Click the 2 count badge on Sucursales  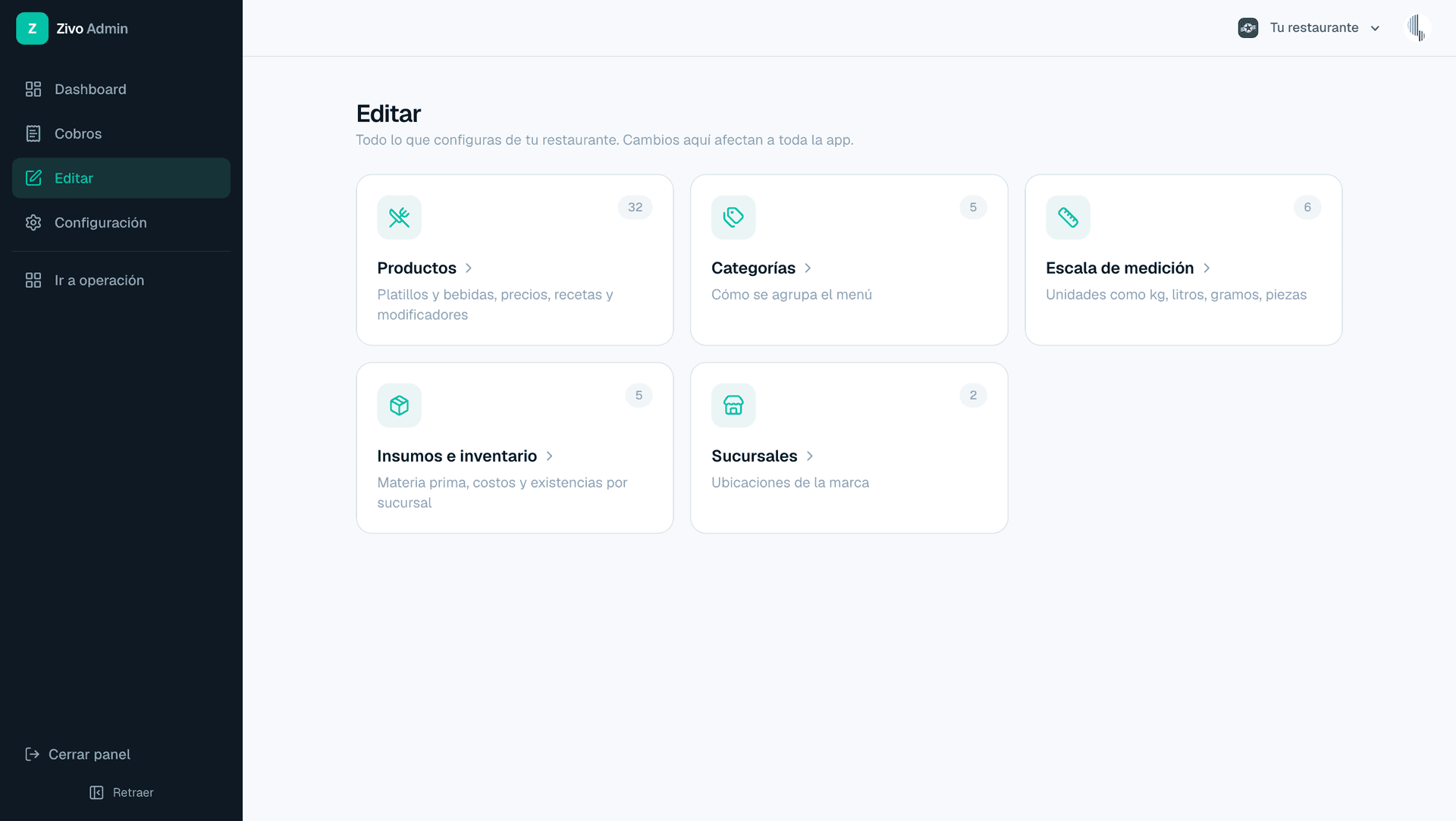(973, 396)
